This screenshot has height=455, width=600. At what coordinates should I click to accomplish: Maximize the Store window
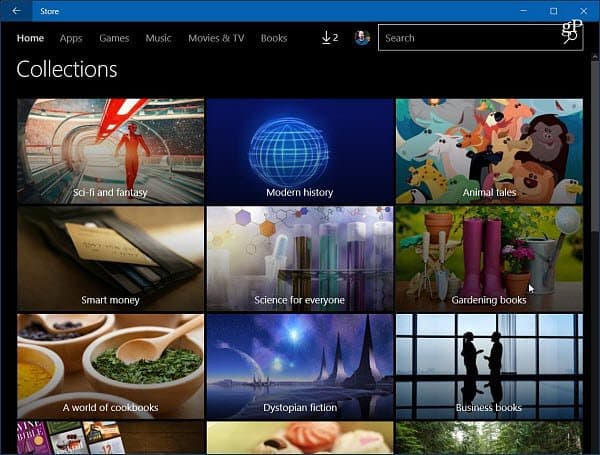tap(553, 11)
